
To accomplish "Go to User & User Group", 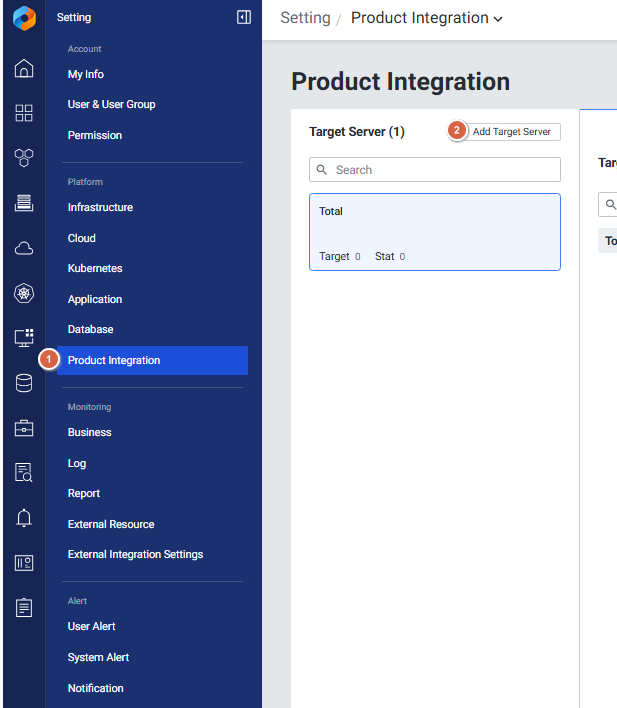I will click(x=111, y=104).
